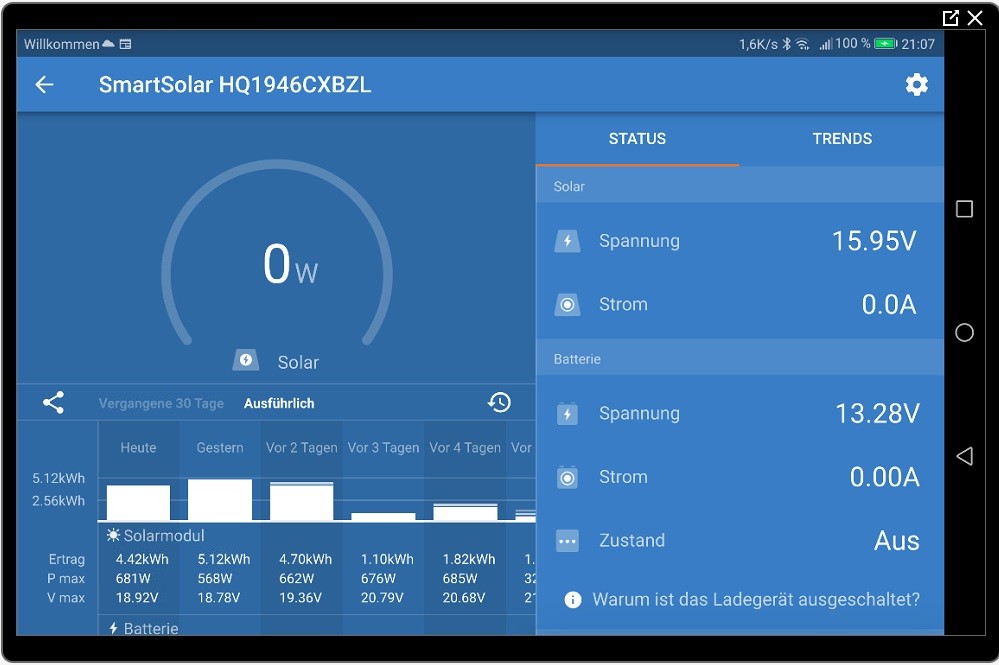Share history data with share icon

(54, 403)
